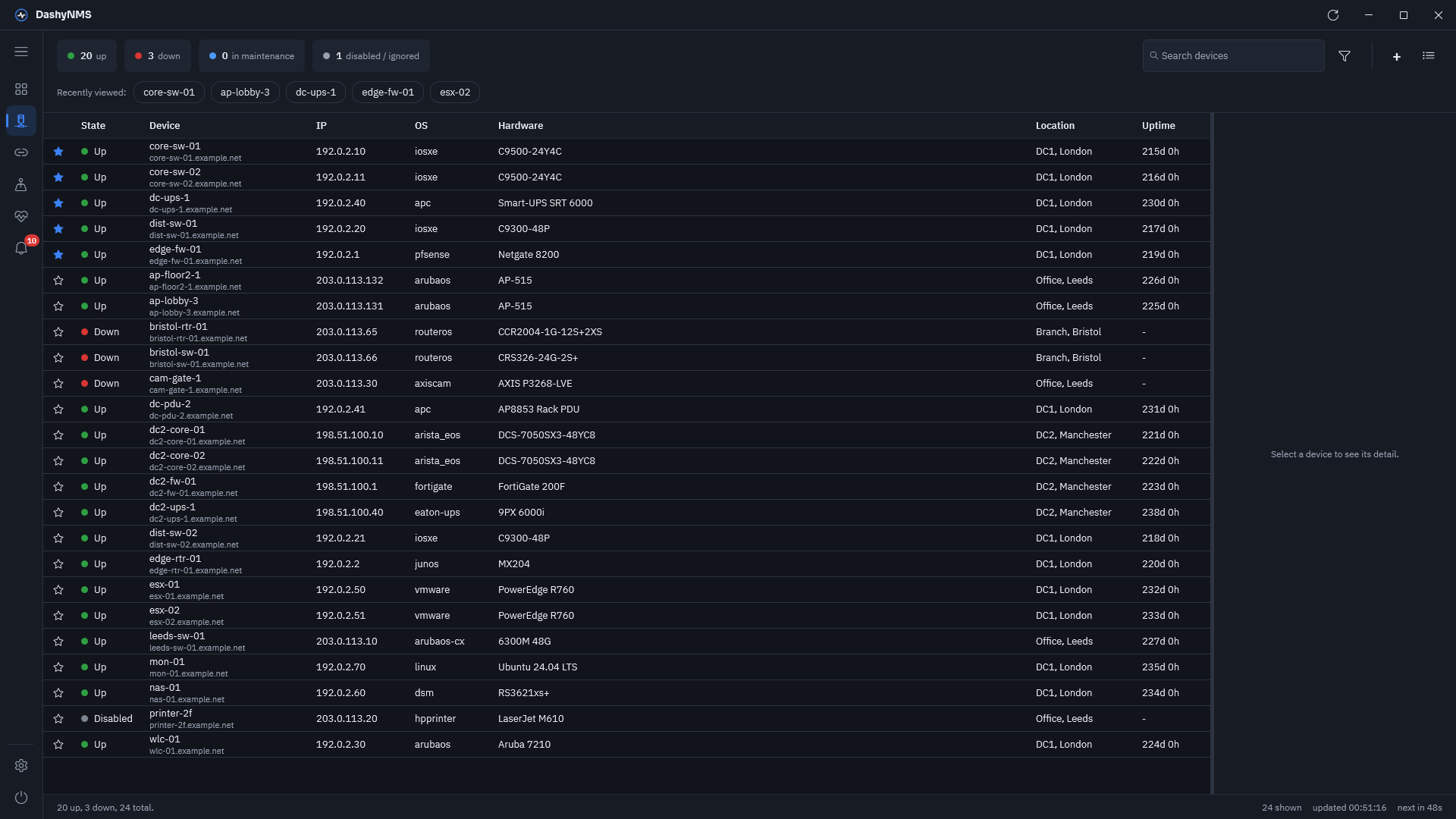Unstar the core-sw-01 device
The width and height of the screenshot is (1456, 819).
coord(58,152)
